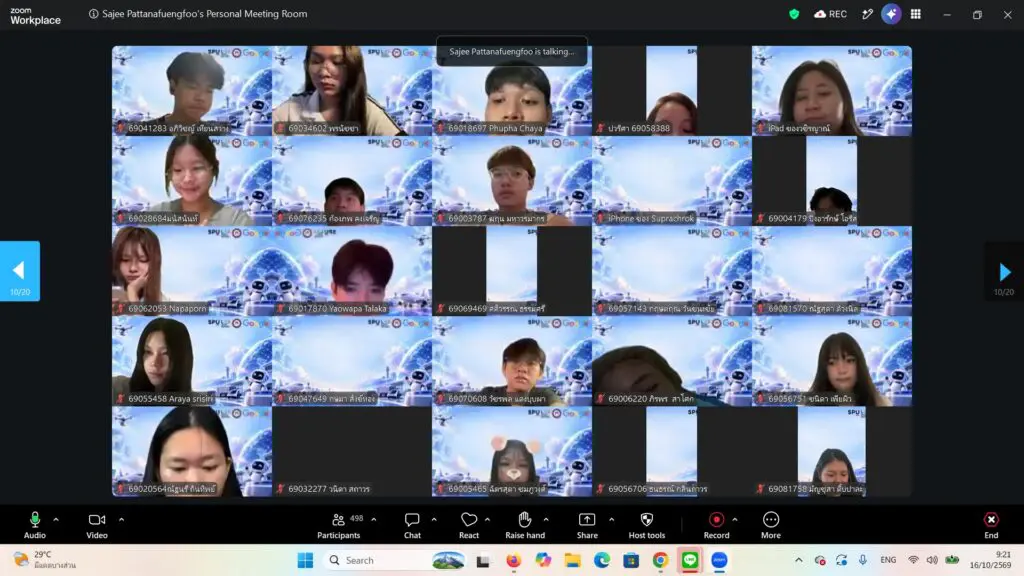The image size is (1024, 576).
Task: Expand the React options chevron
Action: coord(487,520)
